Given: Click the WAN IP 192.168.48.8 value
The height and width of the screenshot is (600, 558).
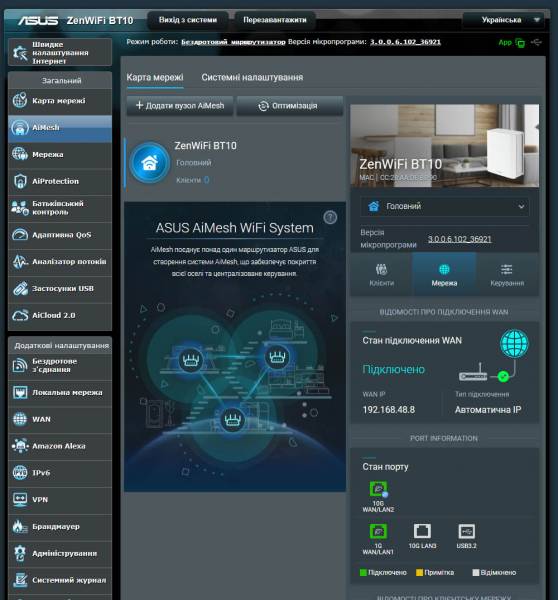Looking at the screenshot, I should (x=388, y=410).
